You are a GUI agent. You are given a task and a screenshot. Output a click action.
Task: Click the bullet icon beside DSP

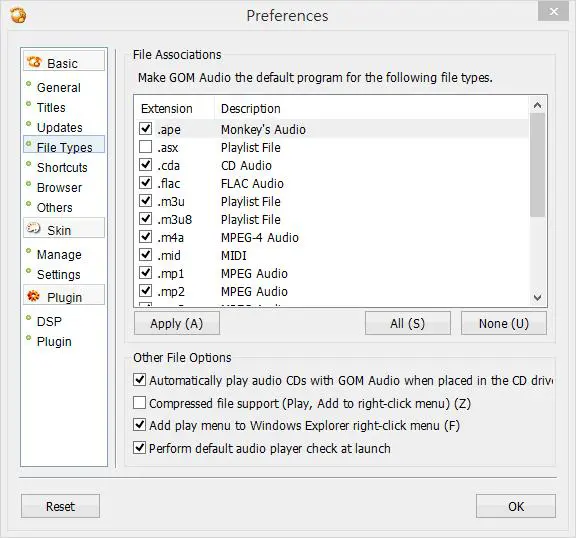29,318
